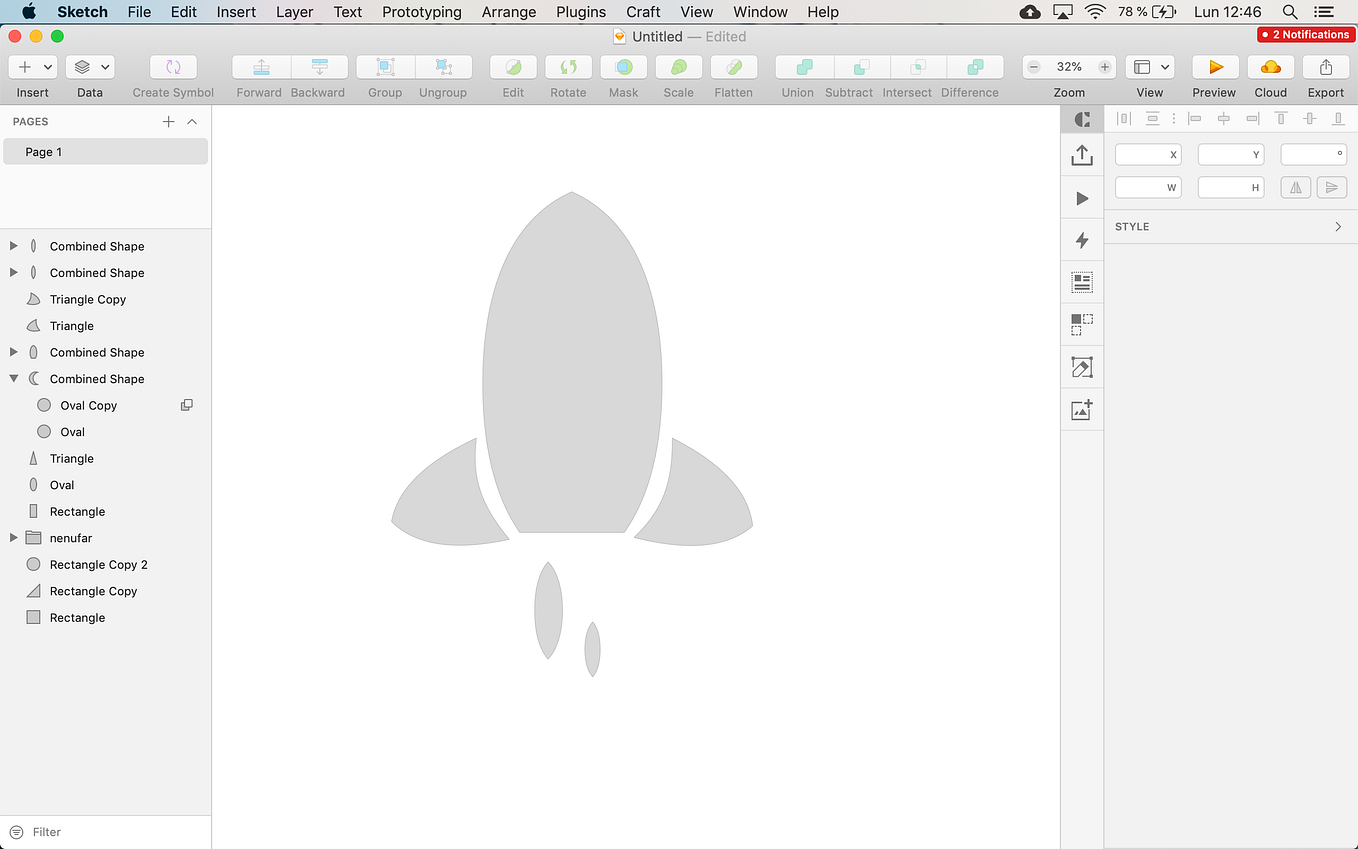The width and height of the screenshot is (1358, 849).
Task: Click the Rotate tool icon
Action: click(568, 67)
